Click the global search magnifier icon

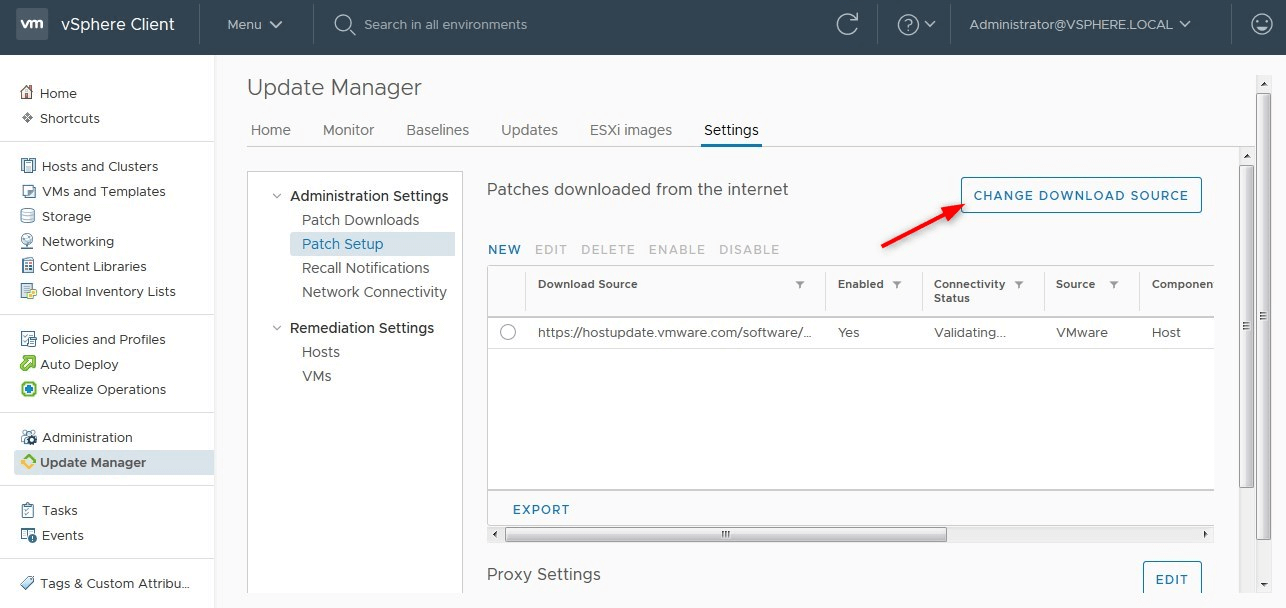tap(345, 24)
